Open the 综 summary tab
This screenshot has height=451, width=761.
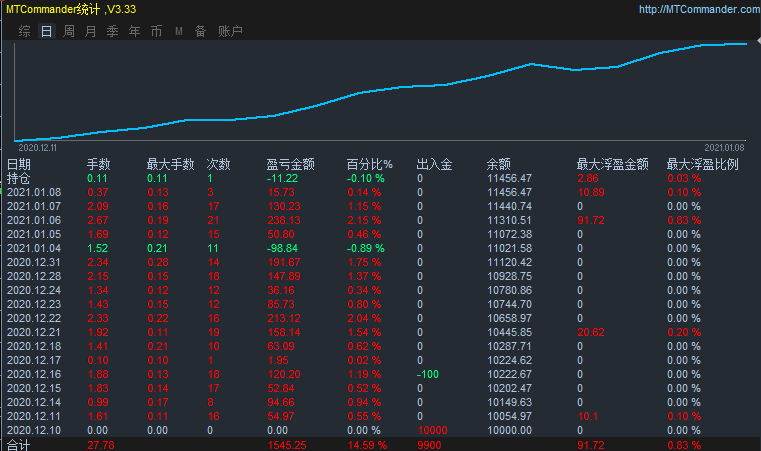point(24,32)
